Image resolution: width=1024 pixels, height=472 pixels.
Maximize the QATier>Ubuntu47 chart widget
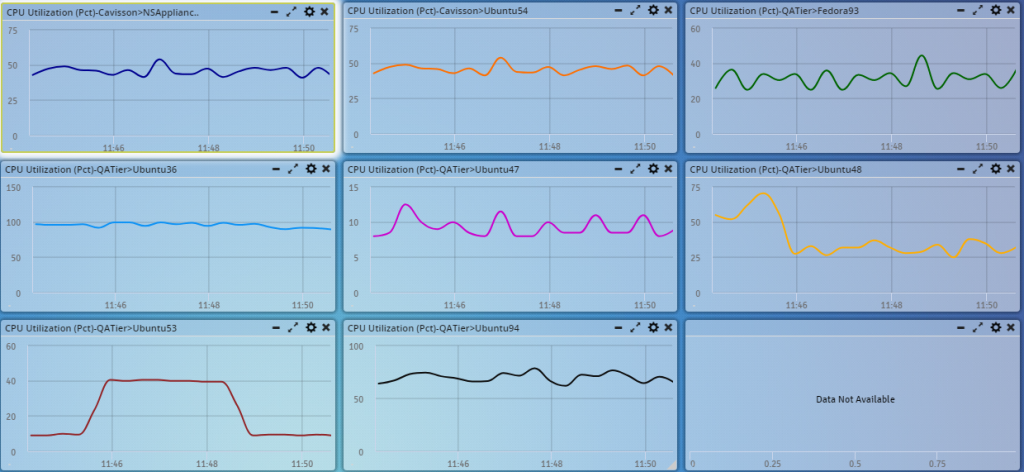pos(635,169)
